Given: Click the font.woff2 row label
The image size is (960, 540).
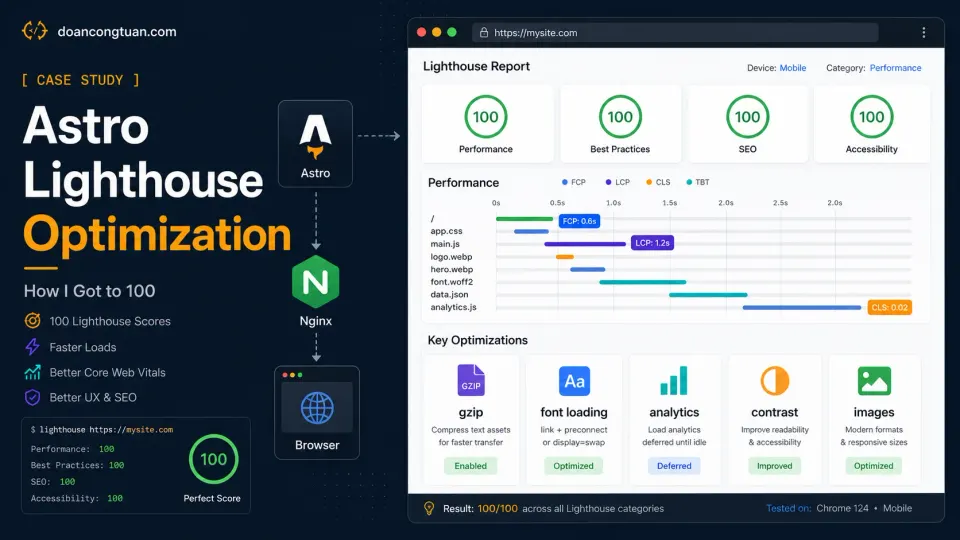Looking at the screenshot, I should click(x=452, y=282).
